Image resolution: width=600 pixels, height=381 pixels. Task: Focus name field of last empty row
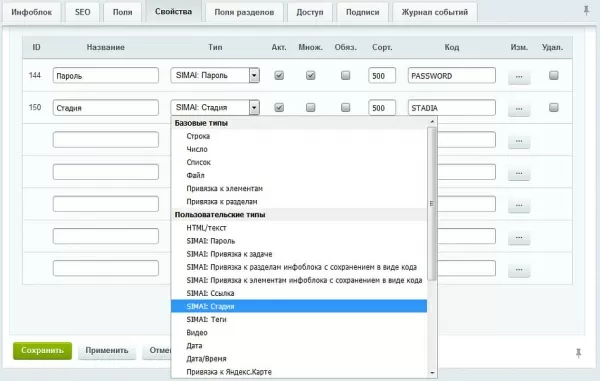point(106,268)
